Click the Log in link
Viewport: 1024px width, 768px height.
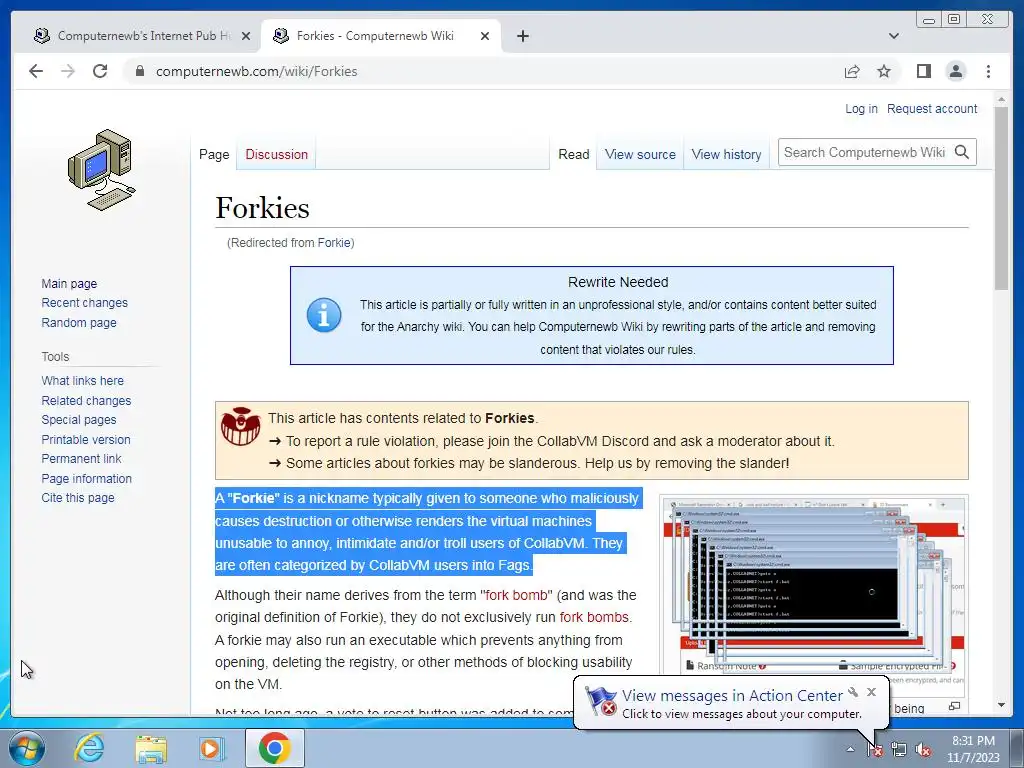[861, 109]
